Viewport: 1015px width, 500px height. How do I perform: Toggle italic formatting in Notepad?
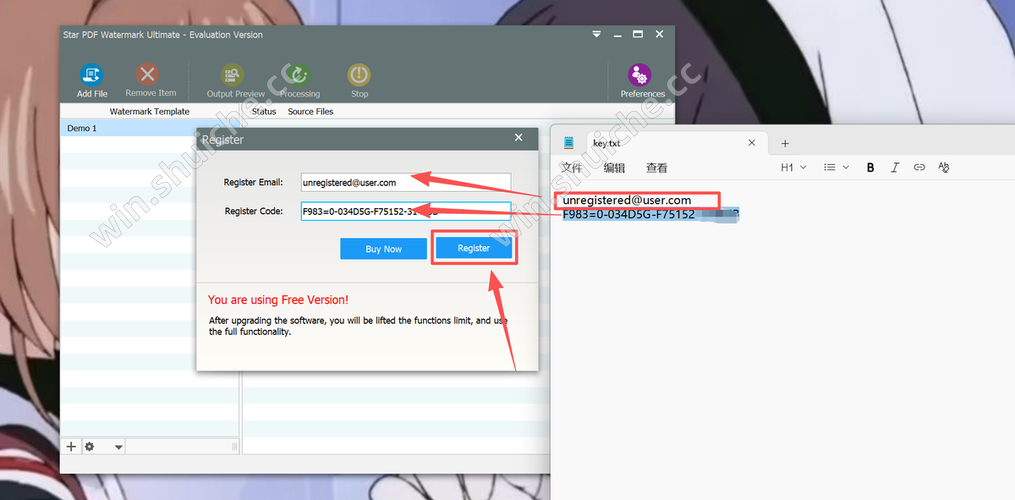pyautogui.click(x=895, y=168)
